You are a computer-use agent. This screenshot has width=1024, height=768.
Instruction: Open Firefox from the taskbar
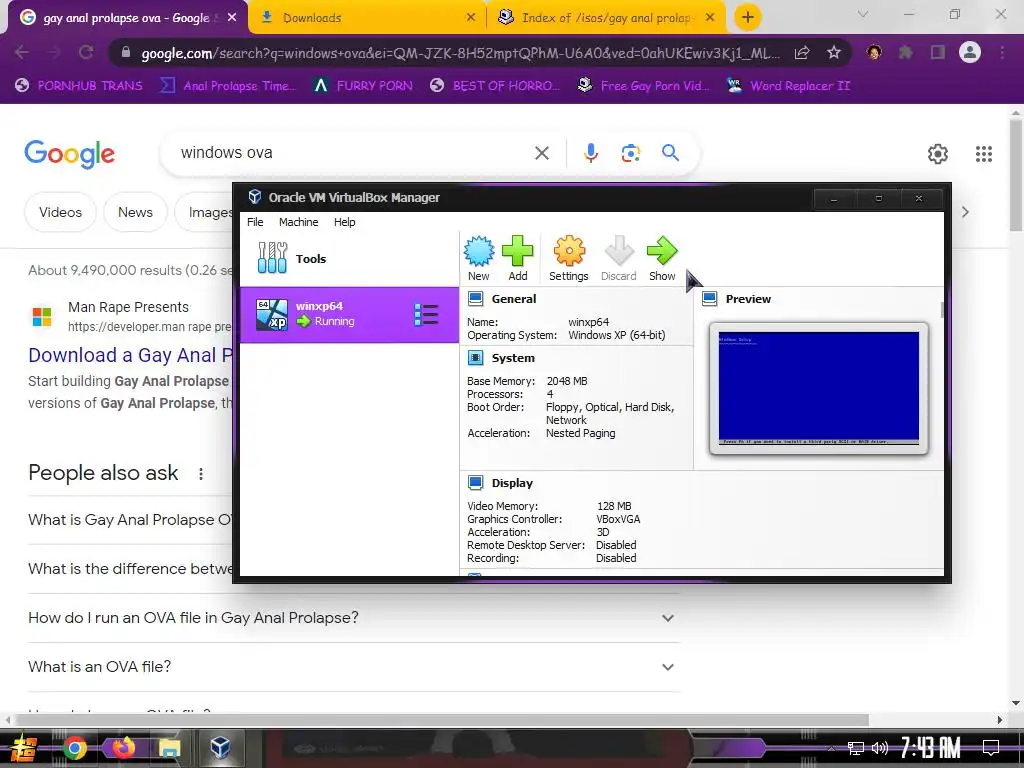click(x=123, y=747)
